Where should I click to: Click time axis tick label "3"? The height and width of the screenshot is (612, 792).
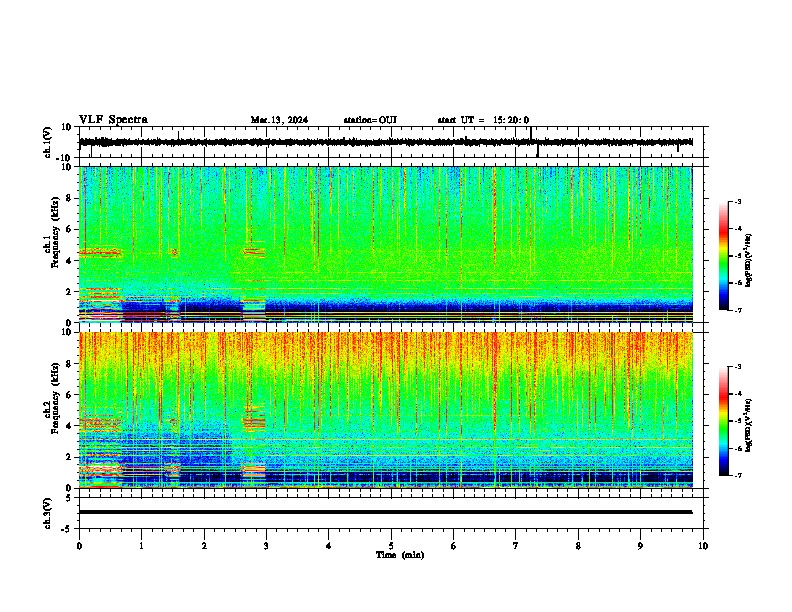click(266, 546)
